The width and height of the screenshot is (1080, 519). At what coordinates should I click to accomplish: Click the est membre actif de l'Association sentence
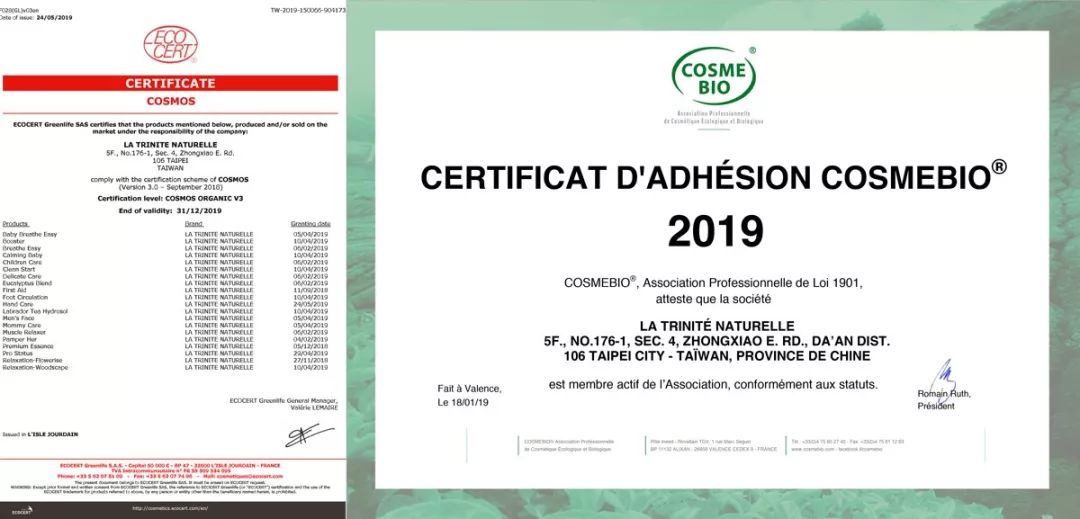[x=714, y=385]
